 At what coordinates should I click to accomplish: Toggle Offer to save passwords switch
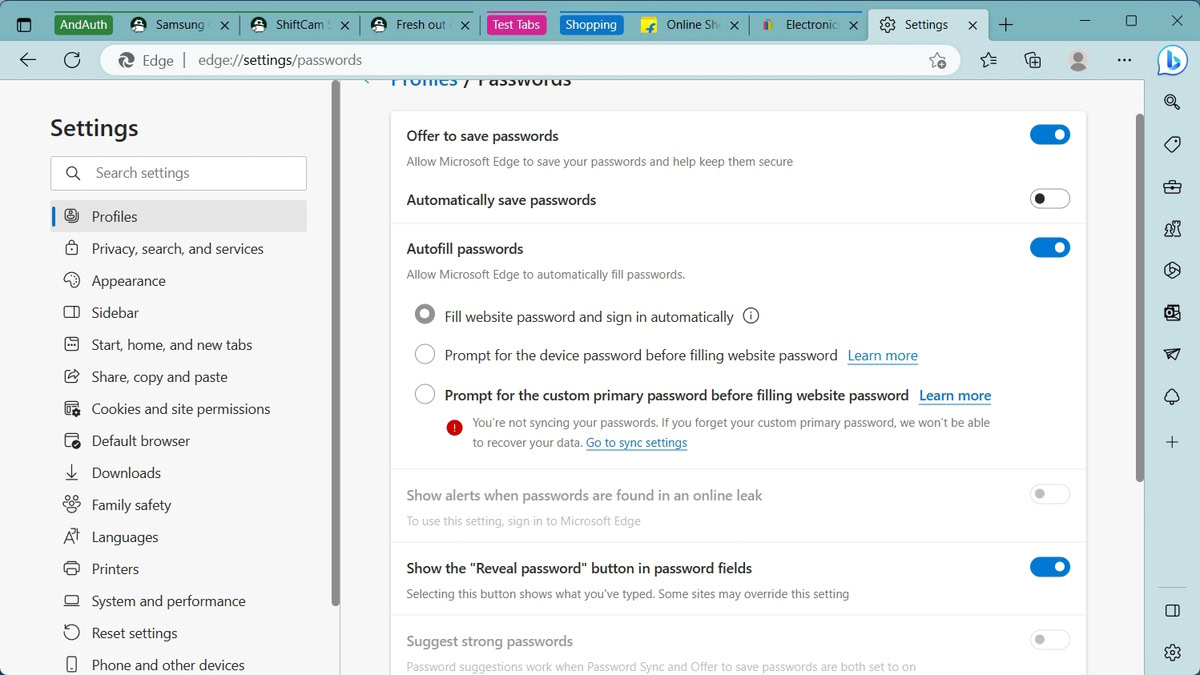tap(1049, 135)
